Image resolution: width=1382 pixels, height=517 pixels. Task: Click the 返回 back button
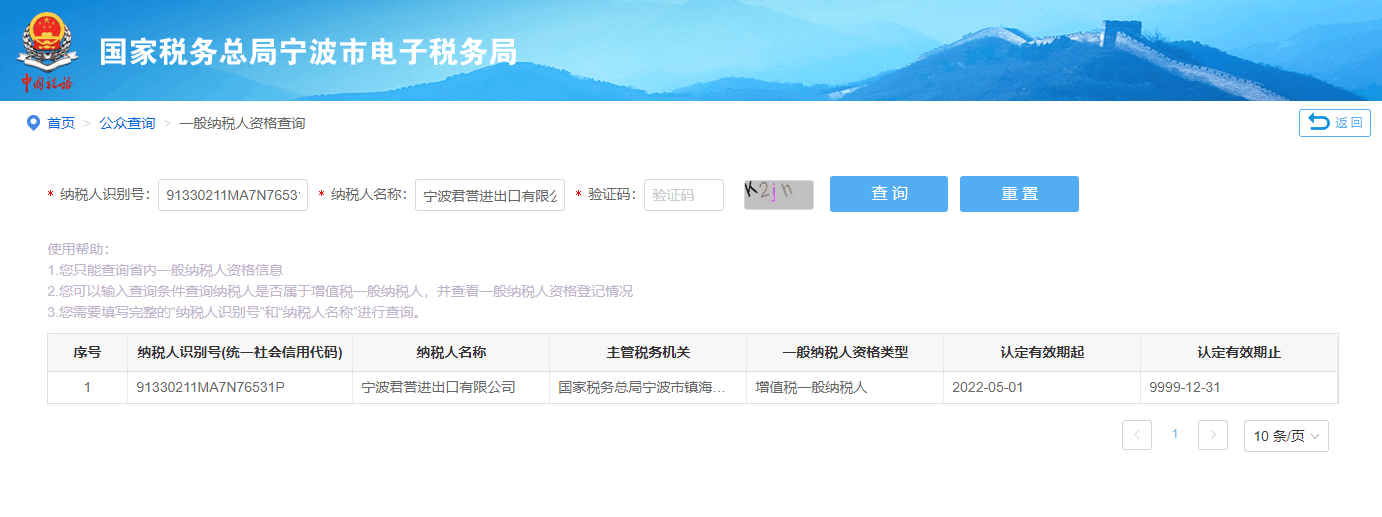(x=1334, y=123)
